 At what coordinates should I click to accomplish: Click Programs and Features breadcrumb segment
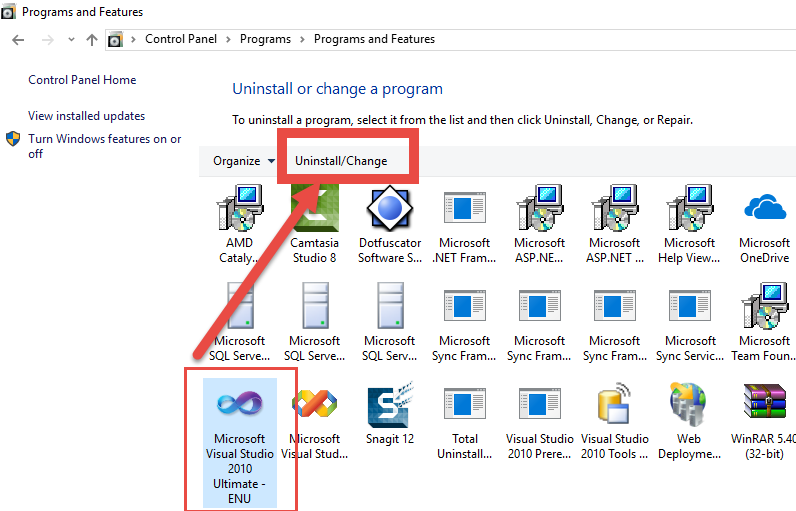tap(374, 39)
